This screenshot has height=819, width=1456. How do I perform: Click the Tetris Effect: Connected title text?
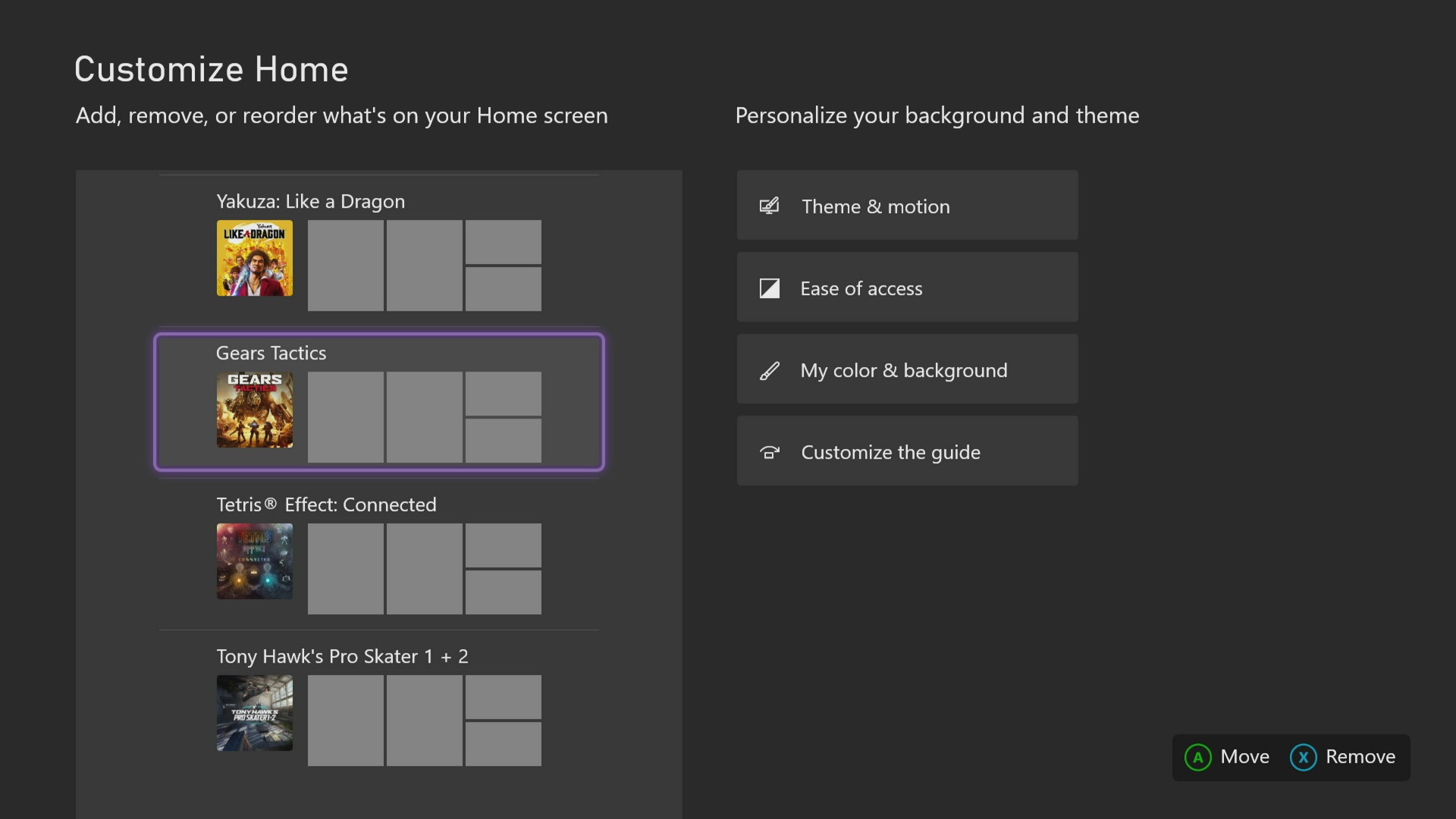326,504
